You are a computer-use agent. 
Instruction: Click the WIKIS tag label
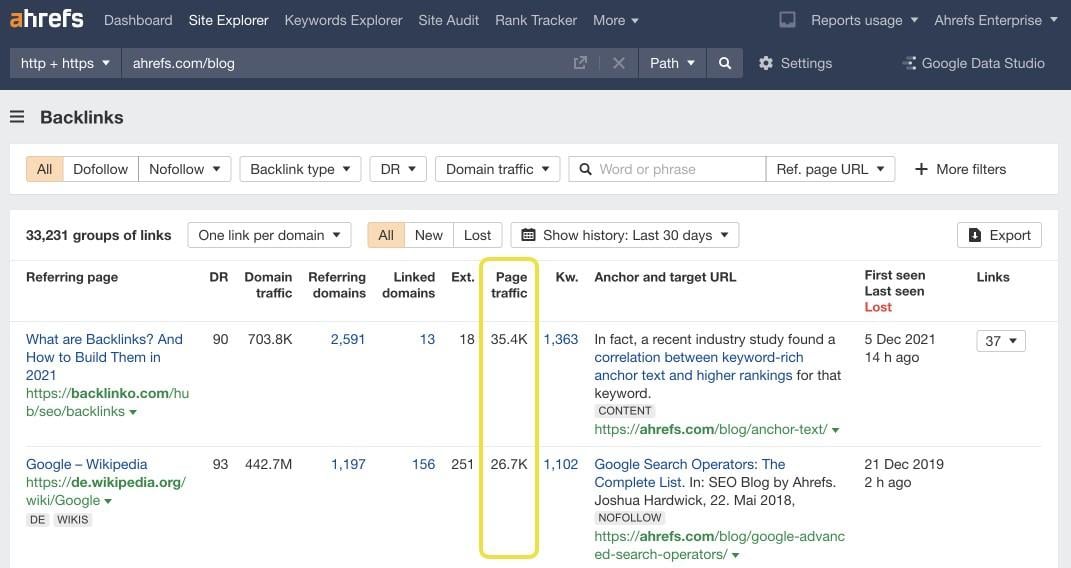(73, 520)
